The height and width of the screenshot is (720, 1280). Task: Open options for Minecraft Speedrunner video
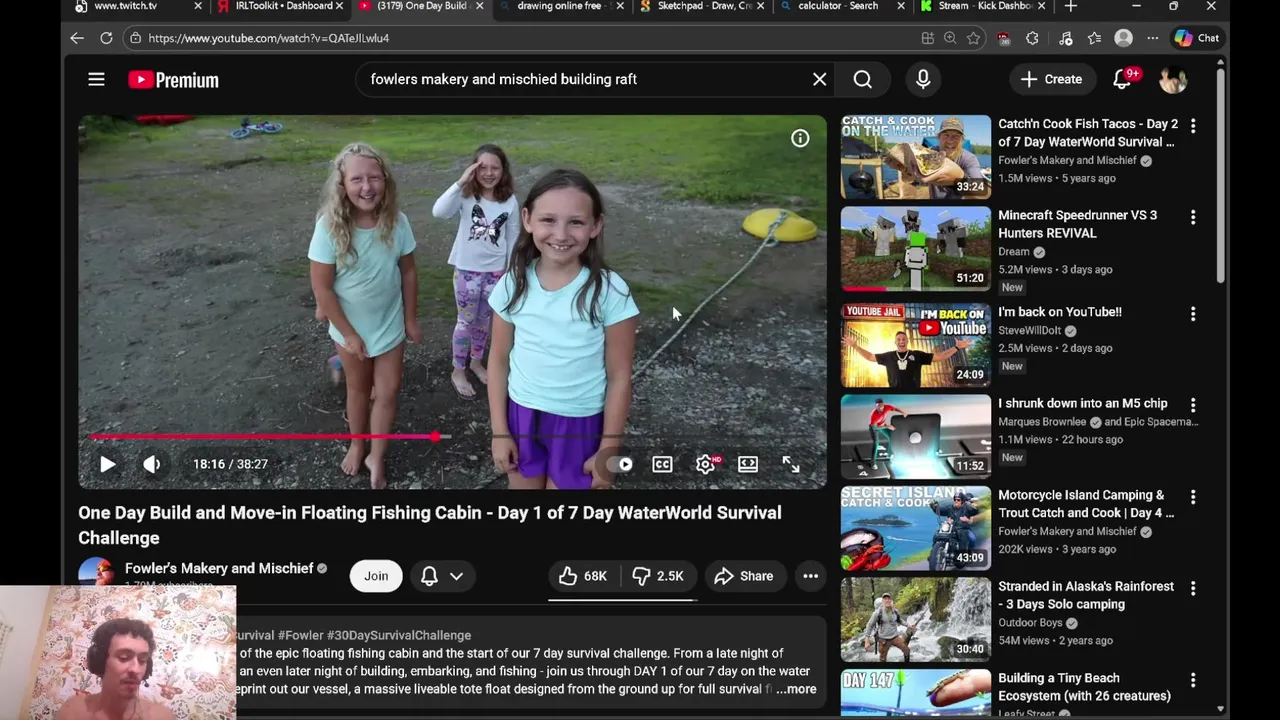point(1192,217)
